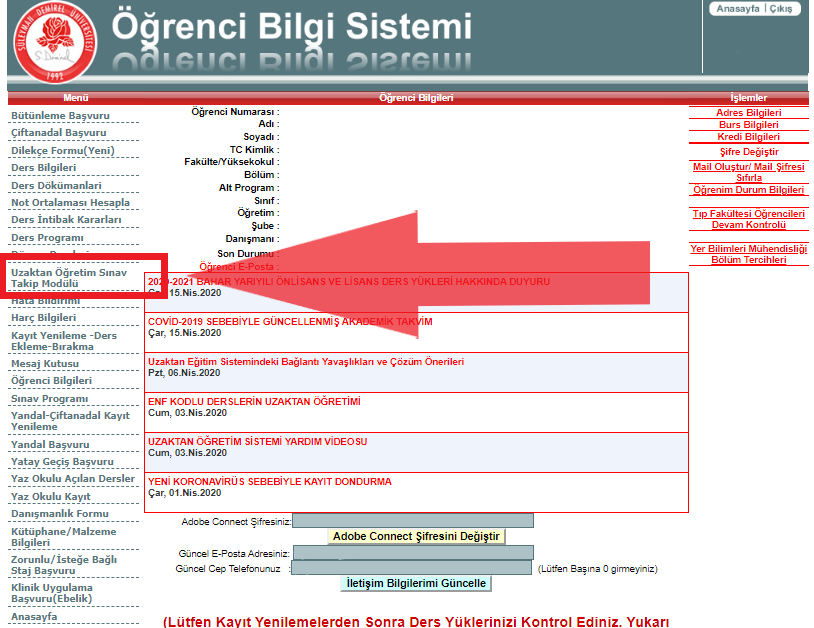Screen dimensions: 814x628
Task: Open COVID-2019 akademik takvim announcement
Action: (x=290, y=322)
